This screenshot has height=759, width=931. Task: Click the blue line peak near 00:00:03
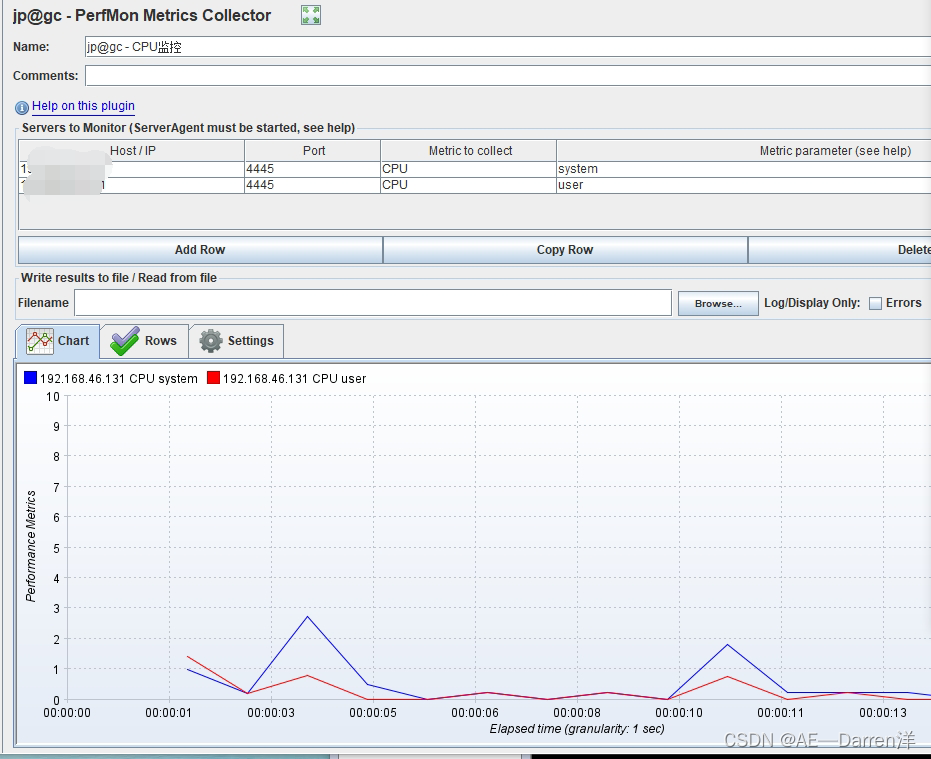[308, 617]
